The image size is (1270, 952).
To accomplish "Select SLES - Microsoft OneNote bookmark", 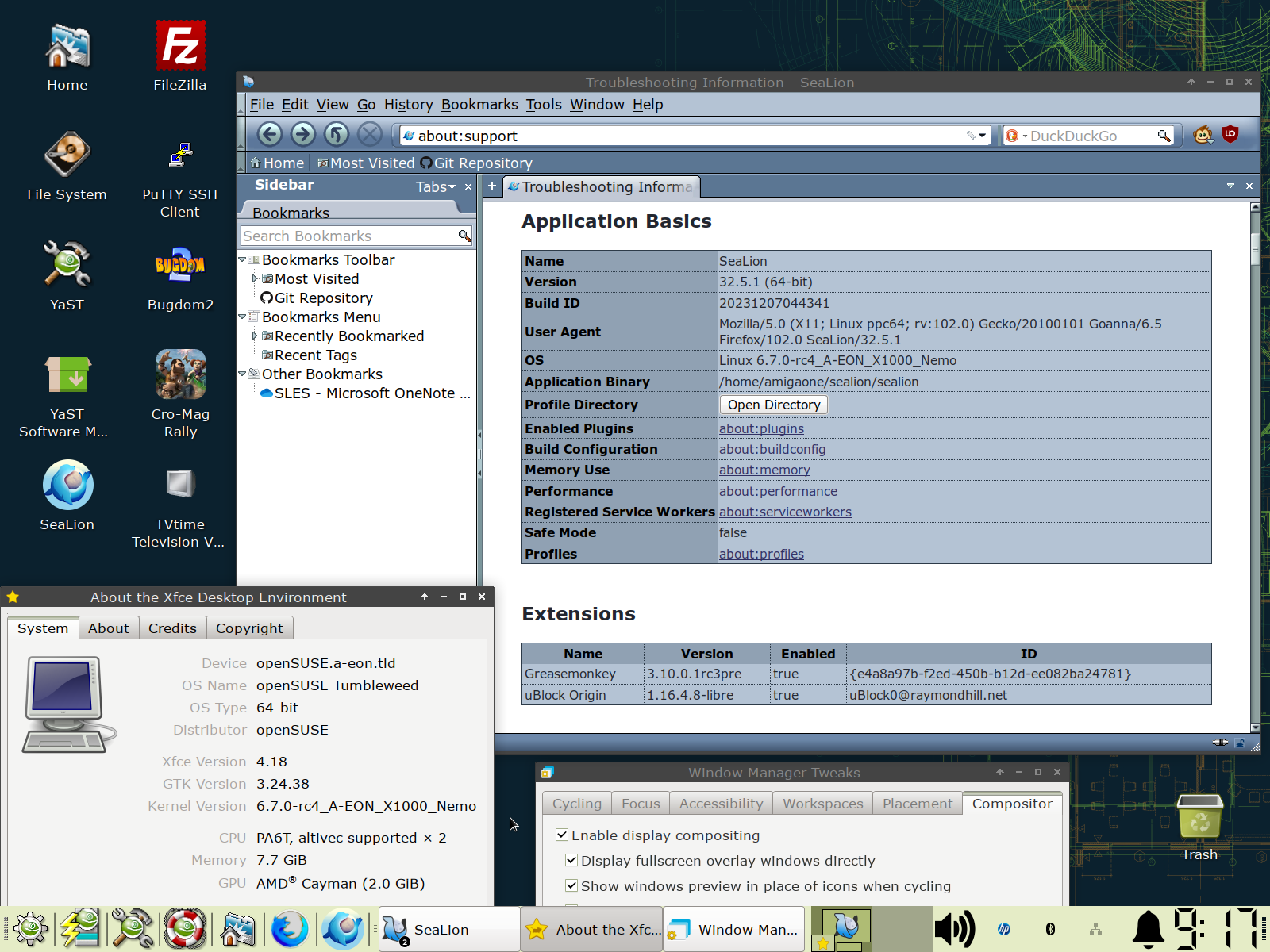I will (x=366, y=393).
